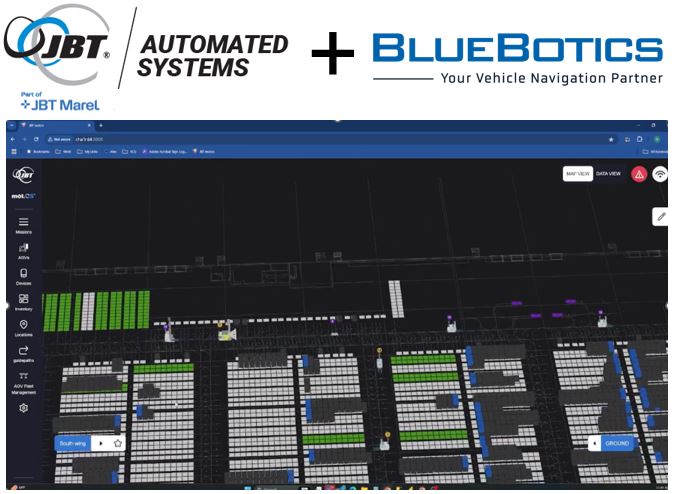Screen dimensions: 675x494
Task: Switch to DATA VIEW
Action: [608, 174]
